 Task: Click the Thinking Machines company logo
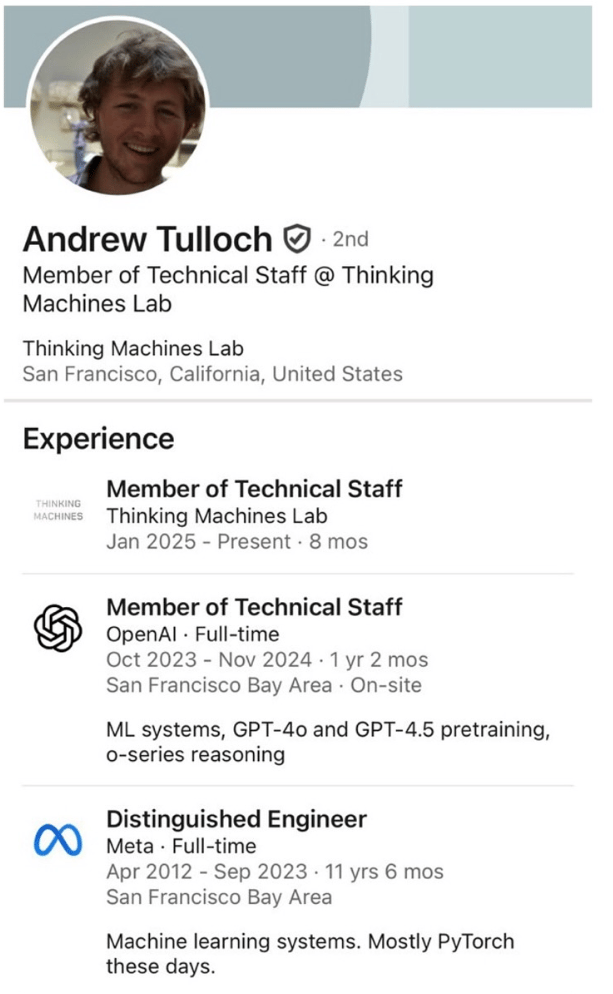(x=58, y=510)
